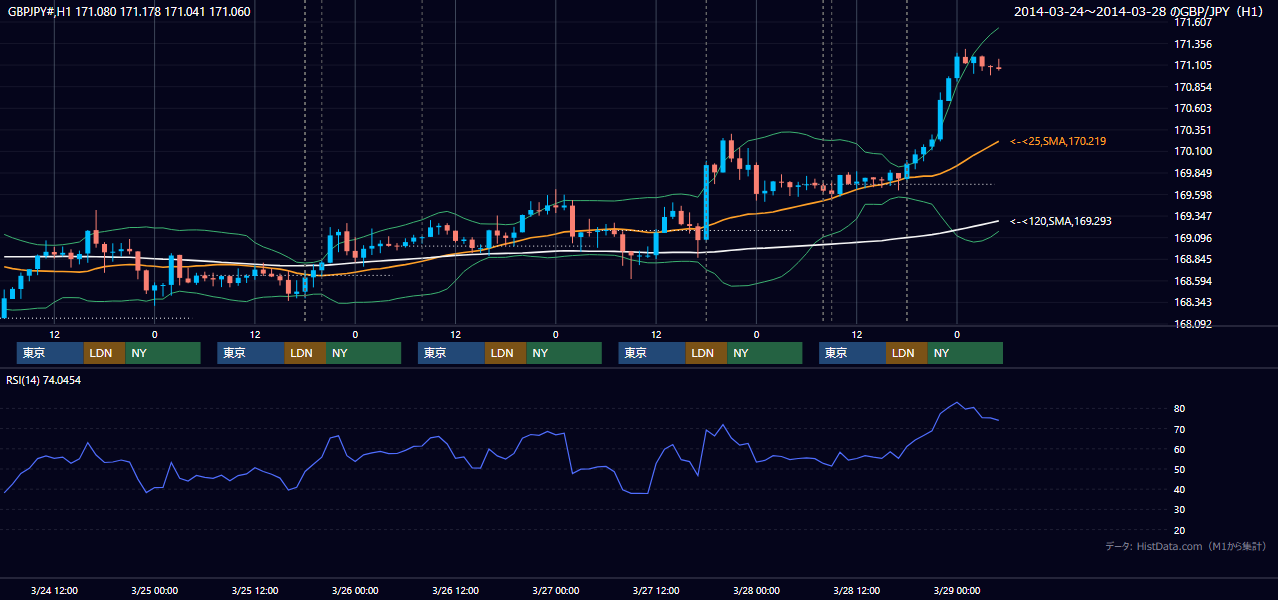Click the RSI(14) 74.0454 indicator label
This screenshot has height=600, width=1278.
[43, 380]
